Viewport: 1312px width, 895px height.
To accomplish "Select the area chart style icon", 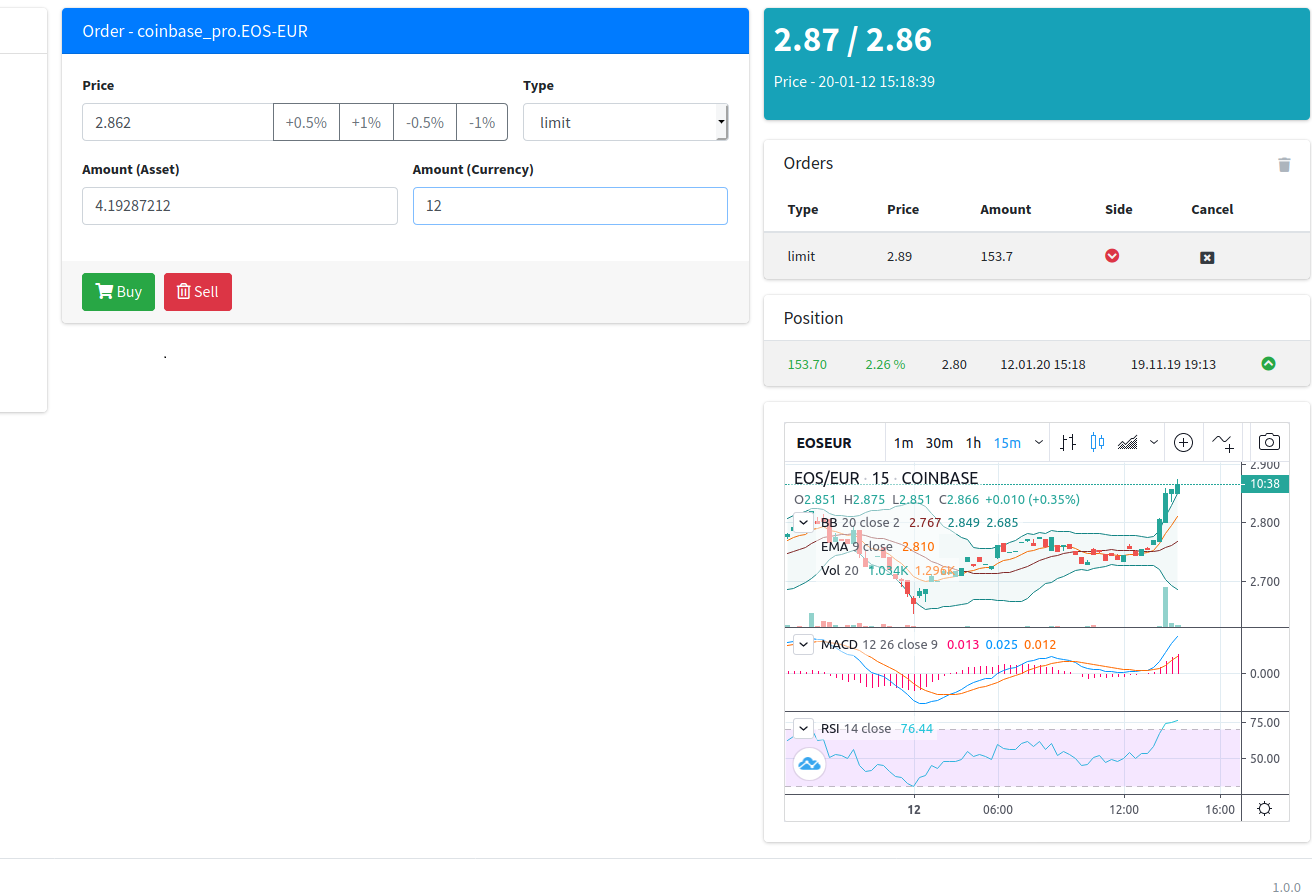I will [x=1128, y=442].
